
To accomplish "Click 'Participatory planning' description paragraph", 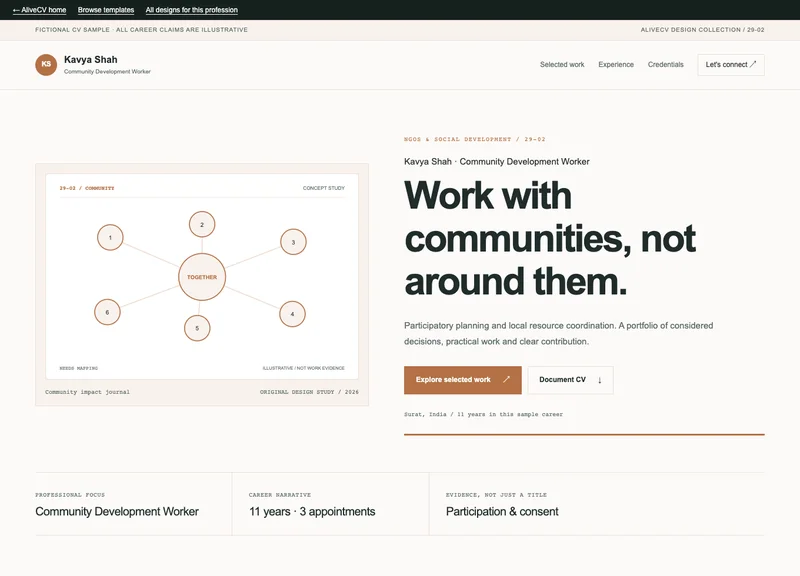I will (x=558, y=333).
